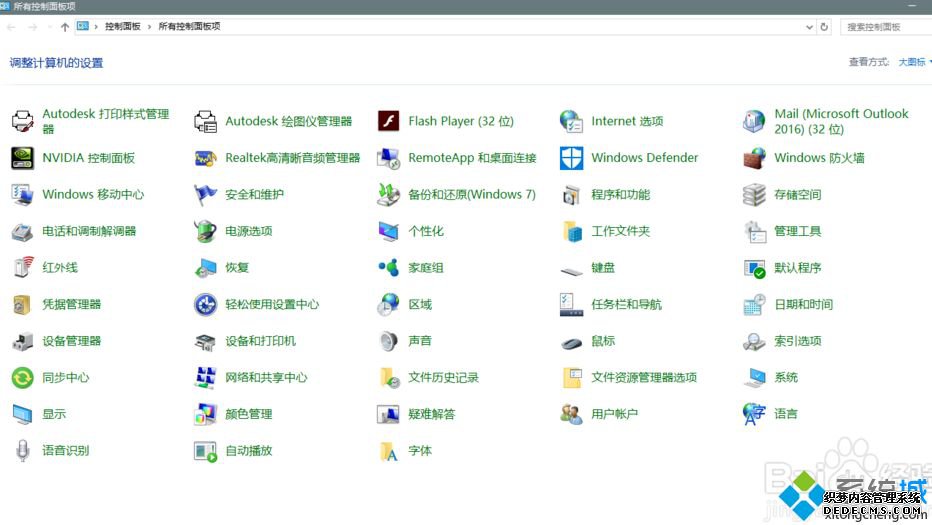Open Autodesk 绘图仪管理器 link

[x=288, y=121]
